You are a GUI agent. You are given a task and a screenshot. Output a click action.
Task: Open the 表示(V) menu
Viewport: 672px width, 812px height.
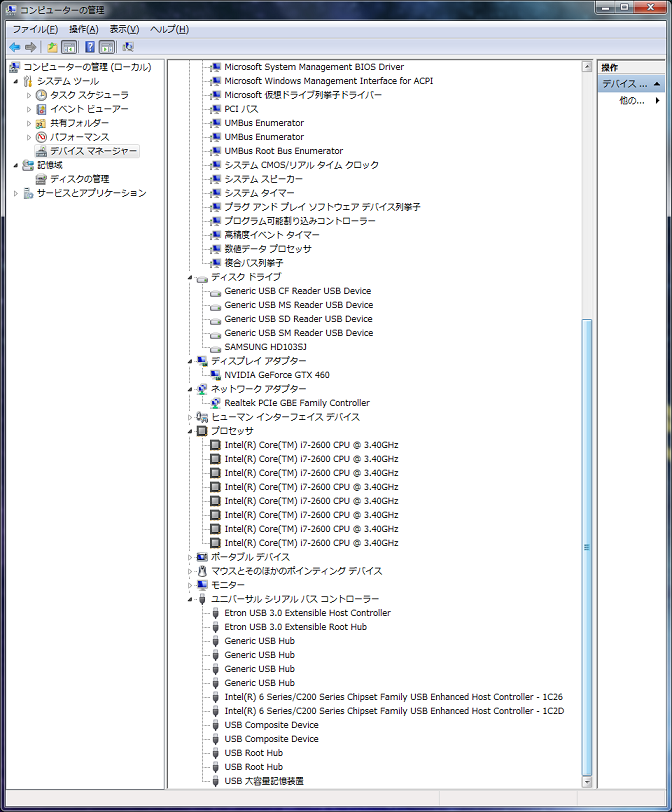124,30
